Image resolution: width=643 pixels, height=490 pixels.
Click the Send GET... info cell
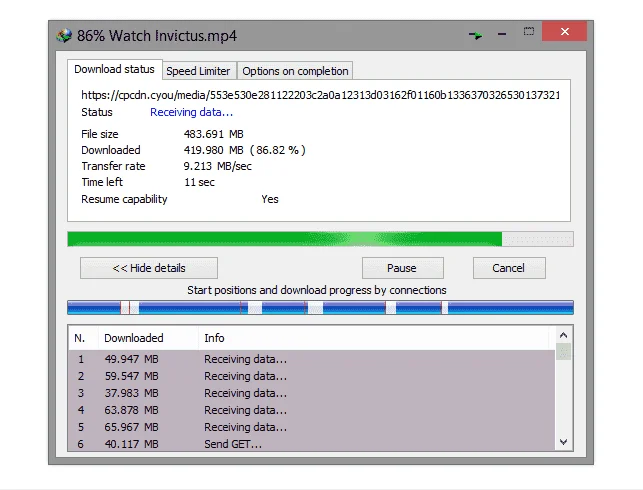click(x=233, y=444)
